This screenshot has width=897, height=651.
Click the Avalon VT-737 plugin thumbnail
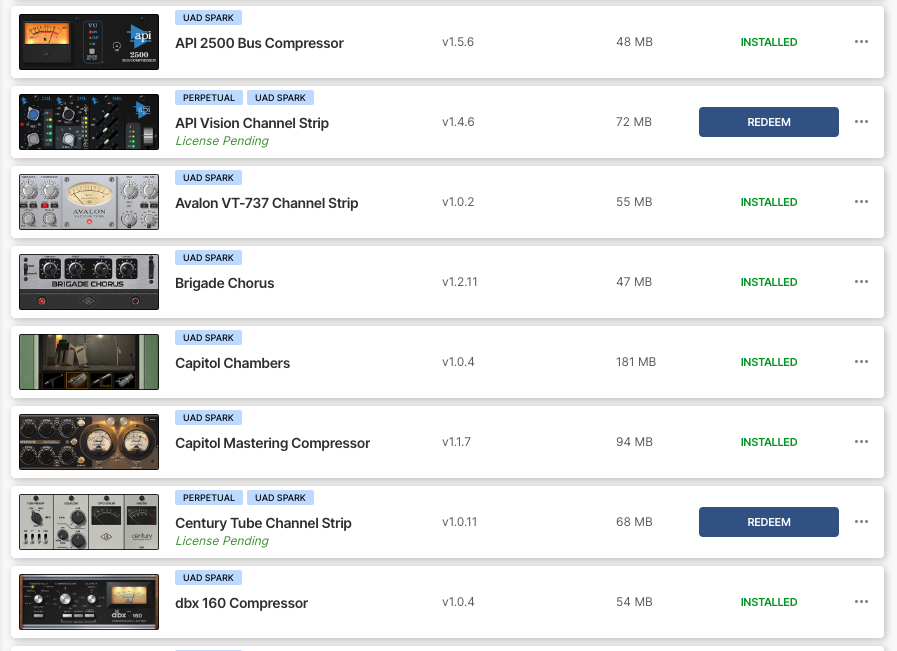point(89,202)
